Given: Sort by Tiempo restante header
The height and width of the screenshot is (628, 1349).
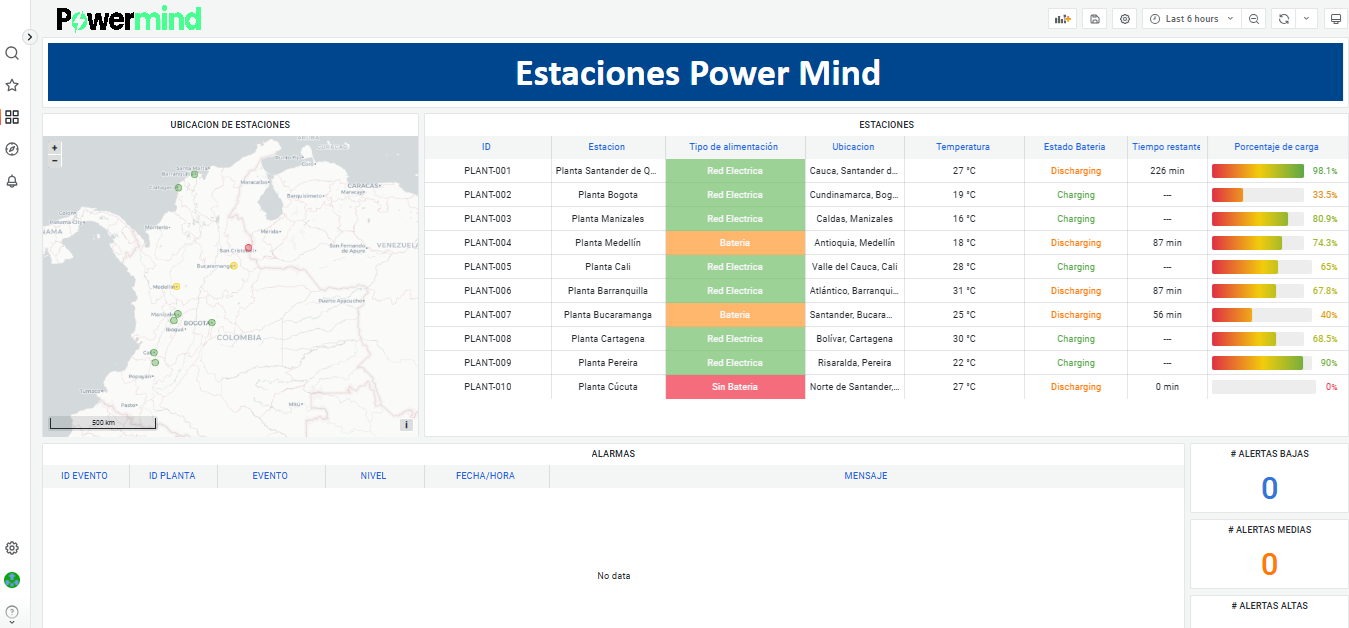Looking at the screenshot, I should pyautogui.click(x=1166, y=147).
